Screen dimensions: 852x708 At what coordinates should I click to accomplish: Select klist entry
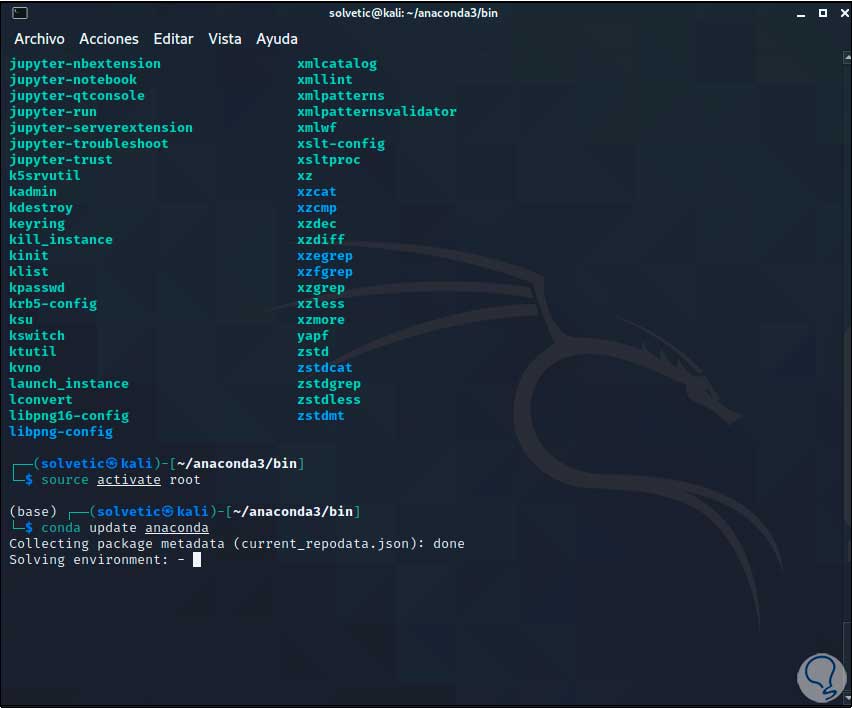(x=29, y=272)
